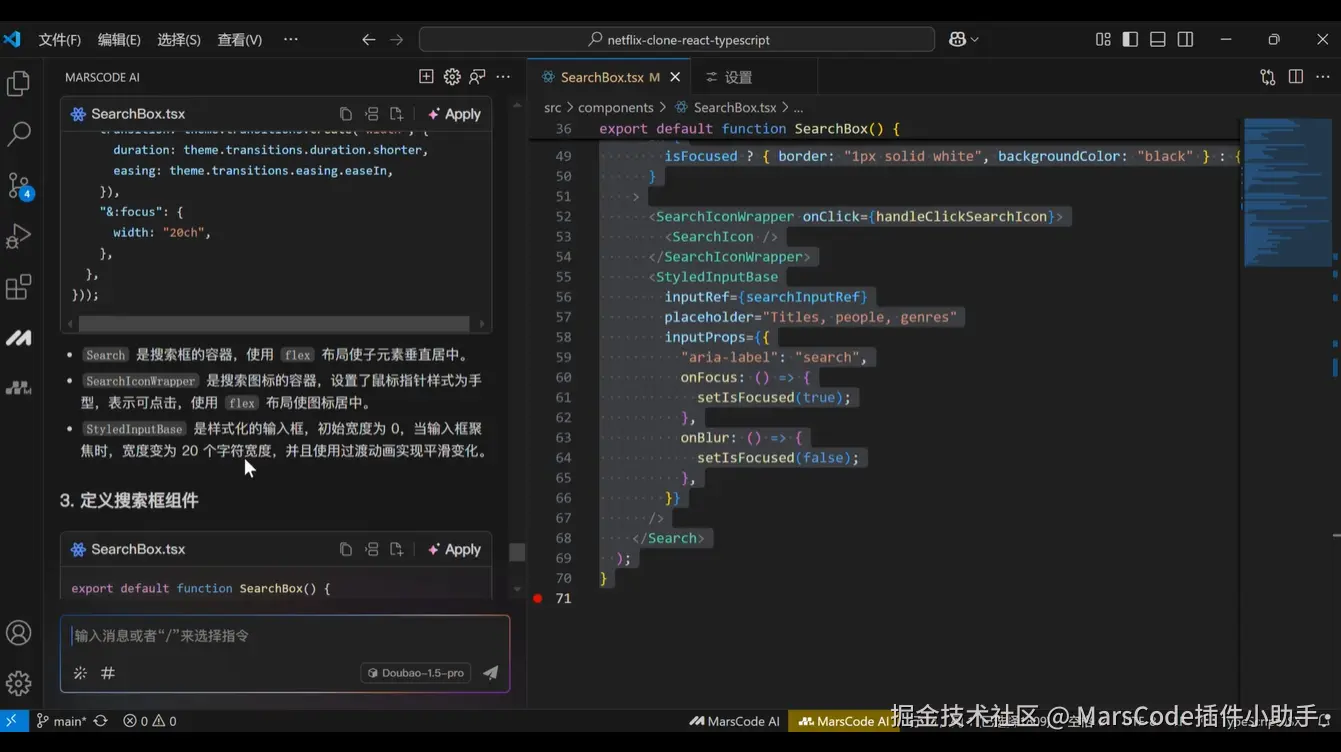Screen dimensions: 1341x752
Task: Open remote window indicator in status bar
Action: tap(12, 721)
